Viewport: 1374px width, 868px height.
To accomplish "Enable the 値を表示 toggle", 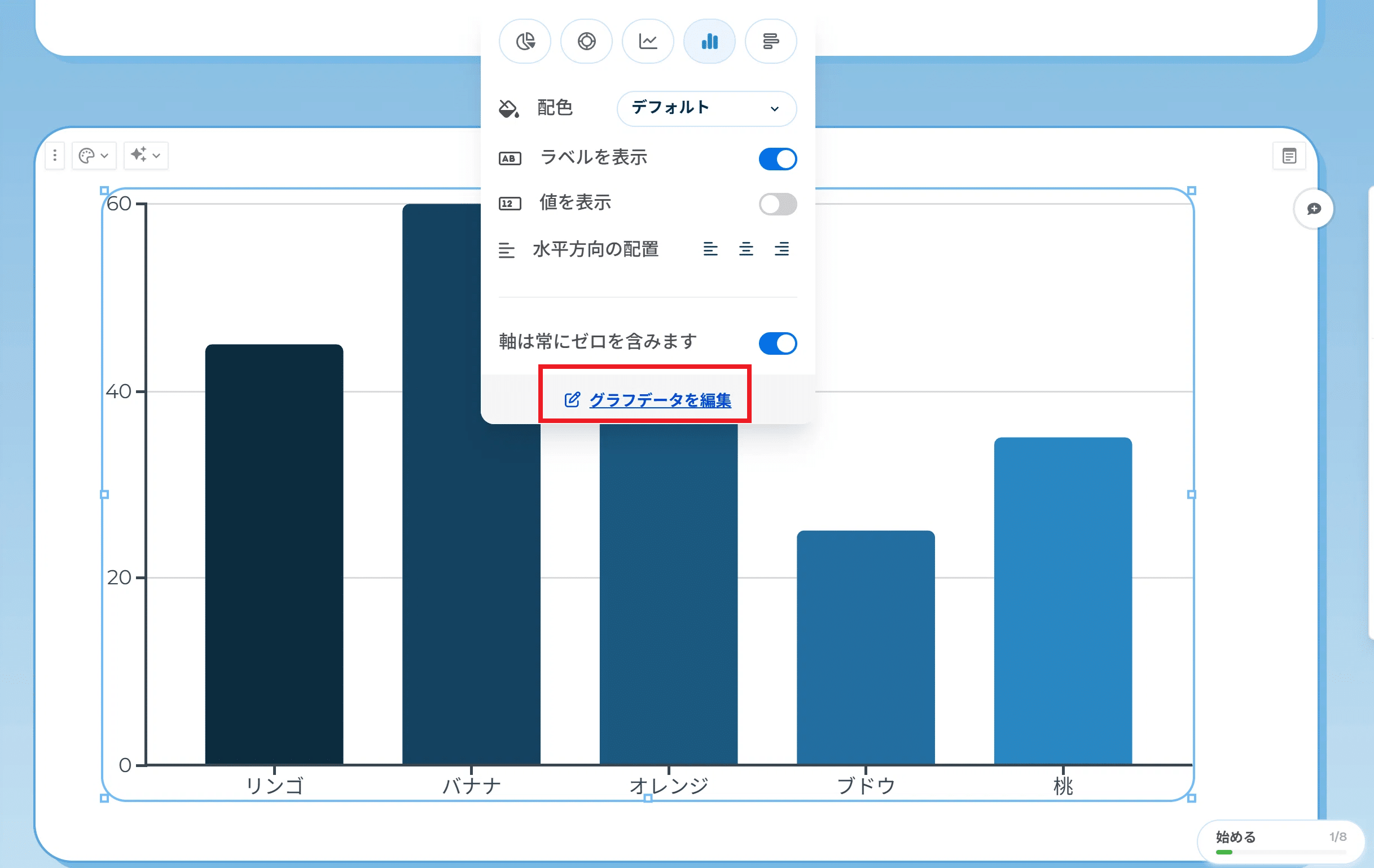I will click(x=777, y=204).
